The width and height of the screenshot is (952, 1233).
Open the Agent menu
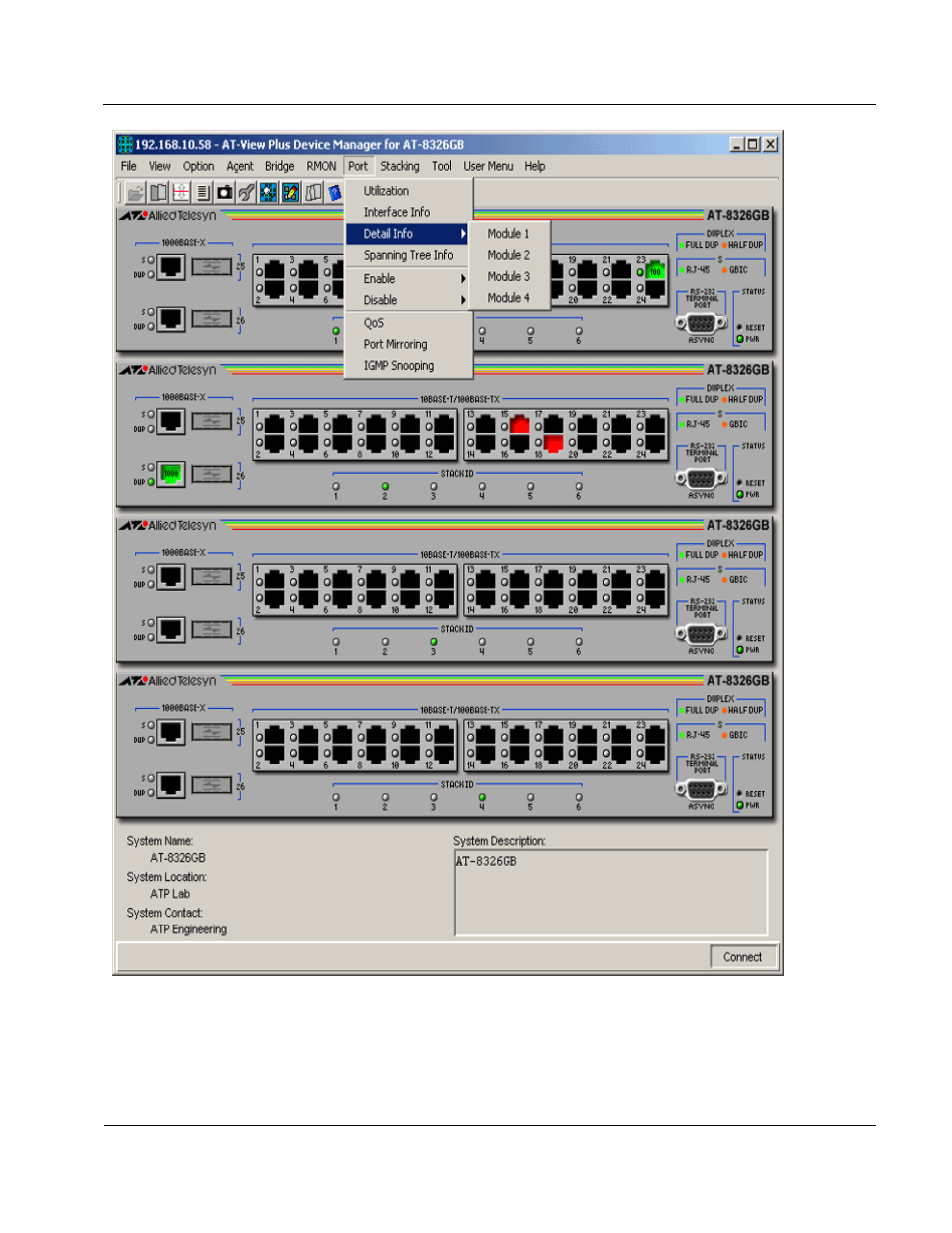[x=239, y=166]
